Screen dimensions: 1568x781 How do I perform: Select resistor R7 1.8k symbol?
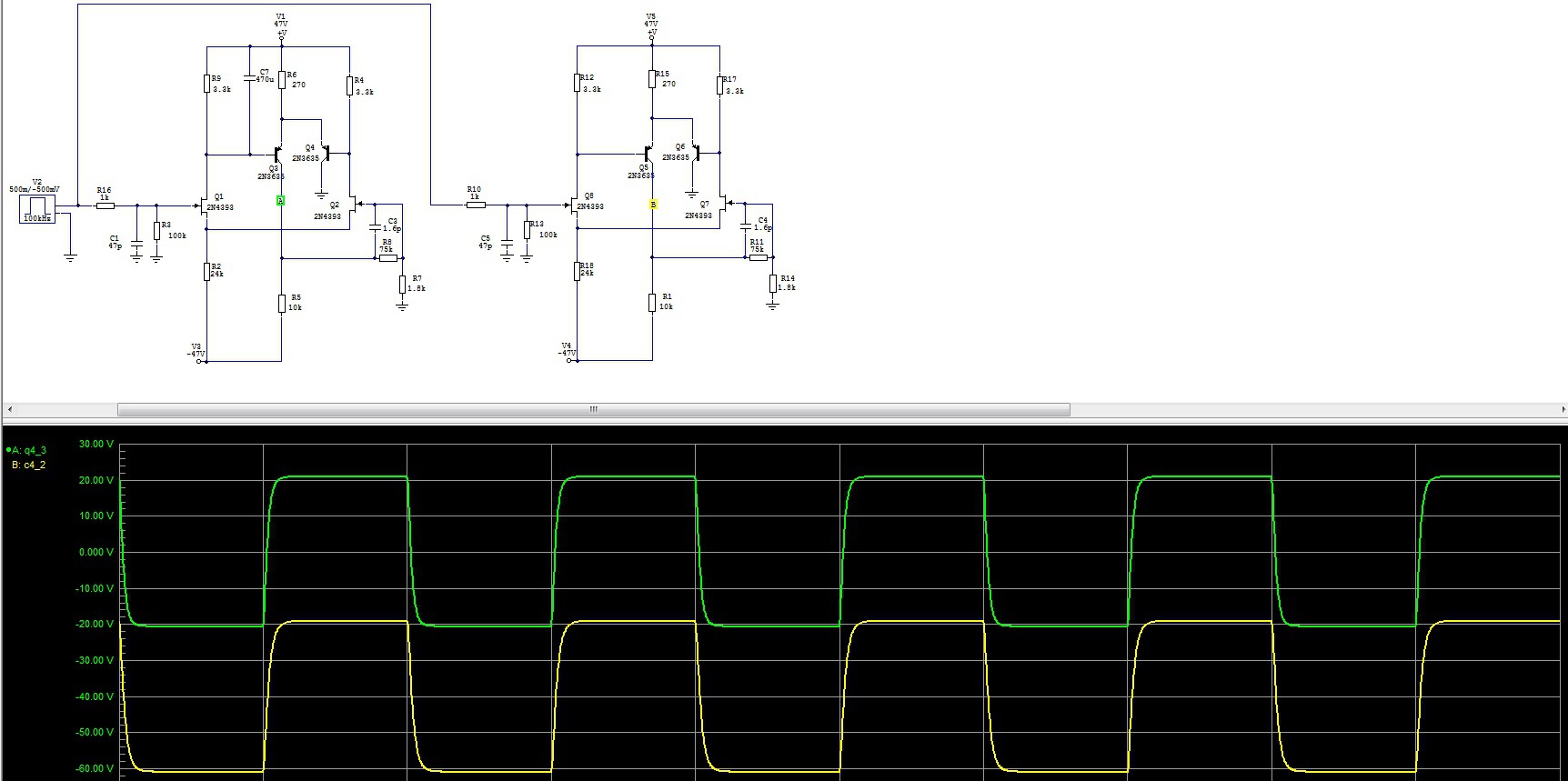(402, 285)
